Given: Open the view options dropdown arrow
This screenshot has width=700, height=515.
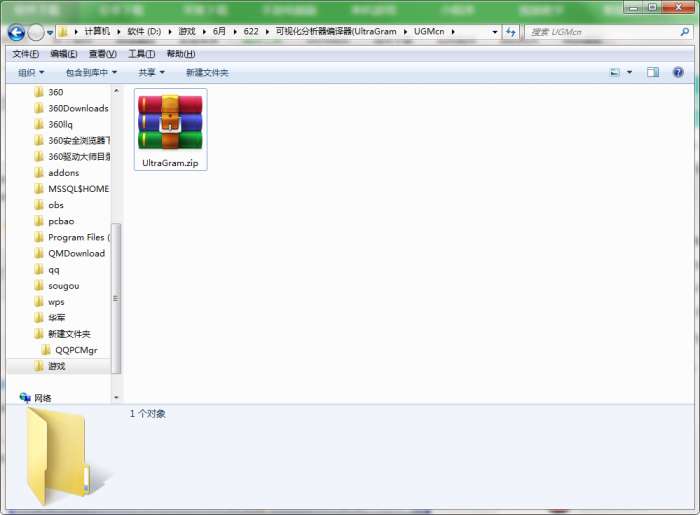Looking at the screenshot, I should 629,72.
